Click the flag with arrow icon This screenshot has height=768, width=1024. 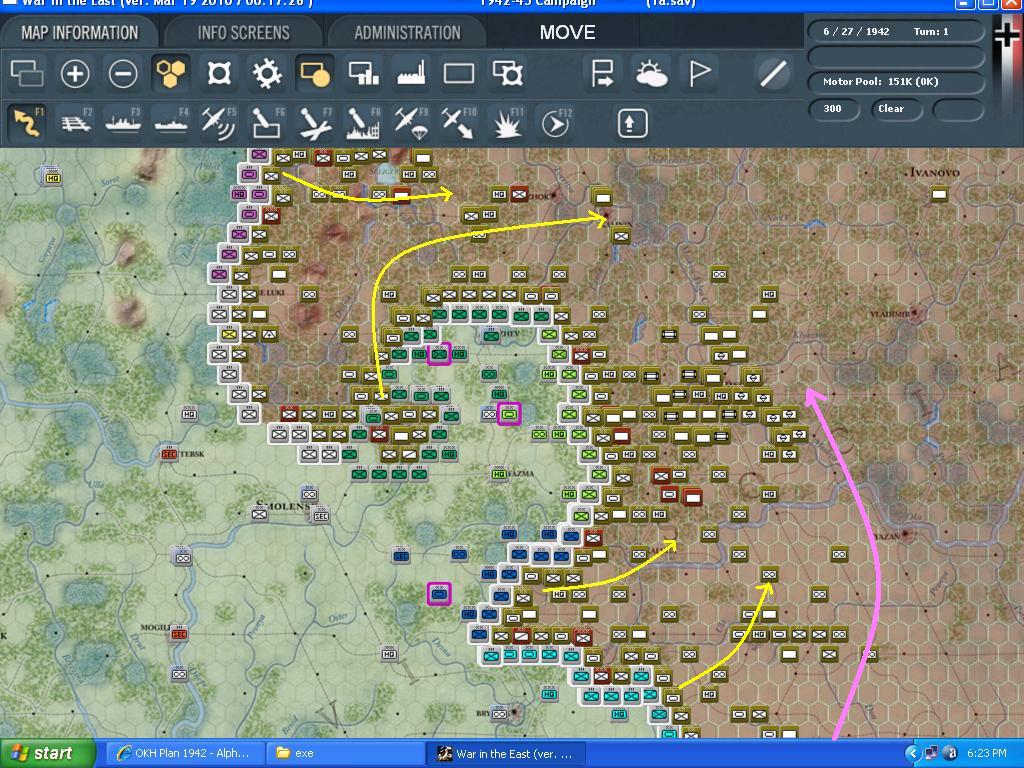pos(601,73)
